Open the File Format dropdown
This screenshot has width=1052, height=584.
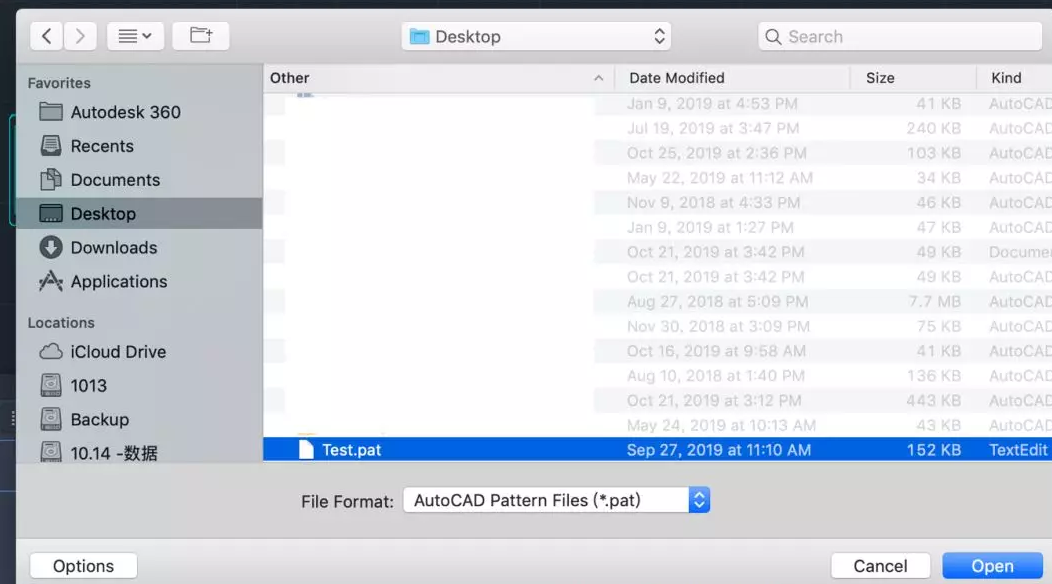pos(556,500)
